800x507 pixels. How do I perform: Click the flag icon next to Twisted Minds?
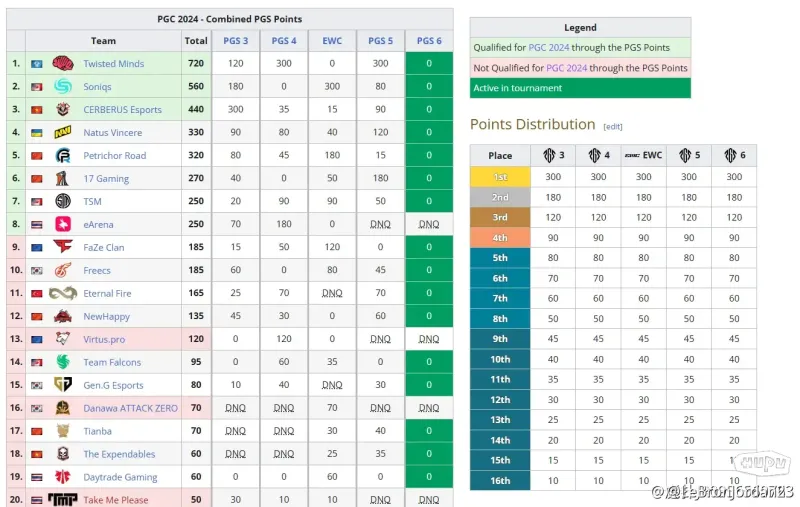37,64
